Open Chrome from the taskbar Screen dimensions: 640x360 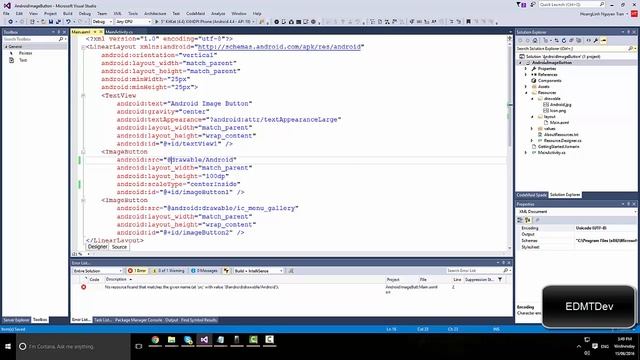(155, 340)
